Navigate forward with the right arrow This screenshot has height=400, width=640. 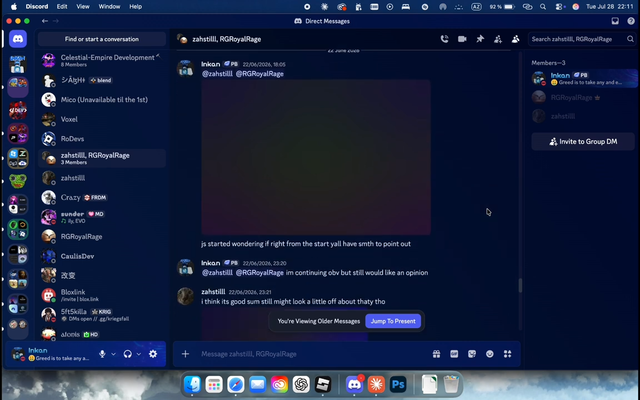(x=56, y=21)
